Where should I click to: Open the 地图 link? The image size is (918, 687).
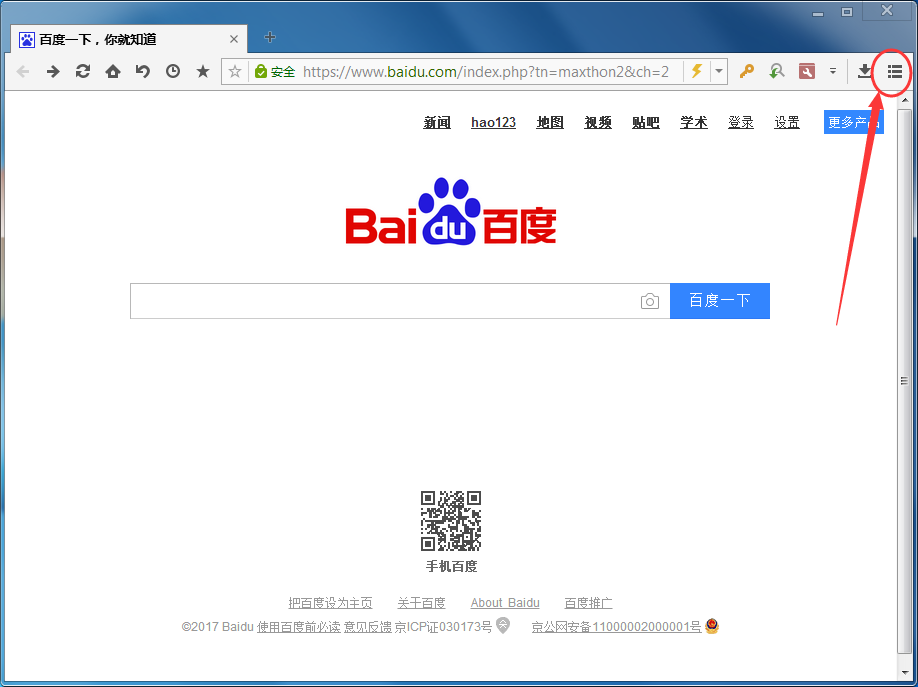[x=550, y=122]
